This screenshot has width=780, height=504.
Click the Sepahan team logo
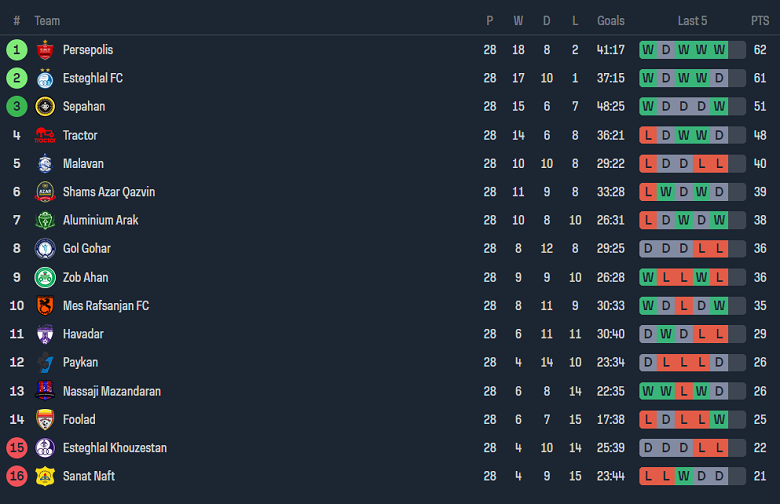(x=45, y=107)
